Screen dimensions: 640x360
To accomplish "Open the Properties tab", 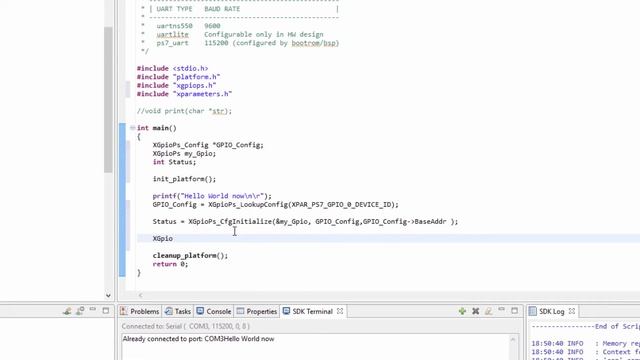I will click(x=257, y=311).
